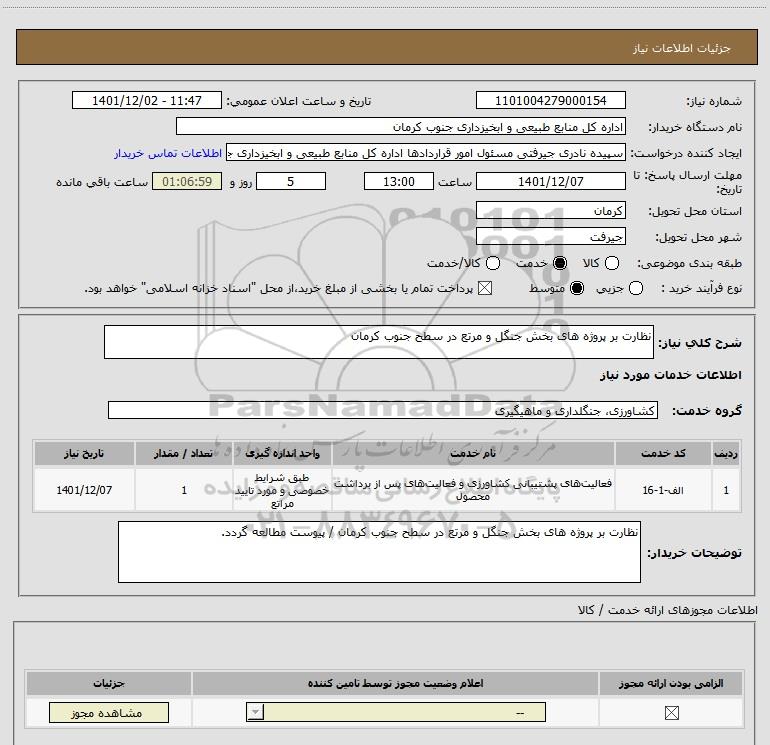Screen dimensions: 770x745
Task: Click the delivery province field کرمان
Action: (550, 210)
